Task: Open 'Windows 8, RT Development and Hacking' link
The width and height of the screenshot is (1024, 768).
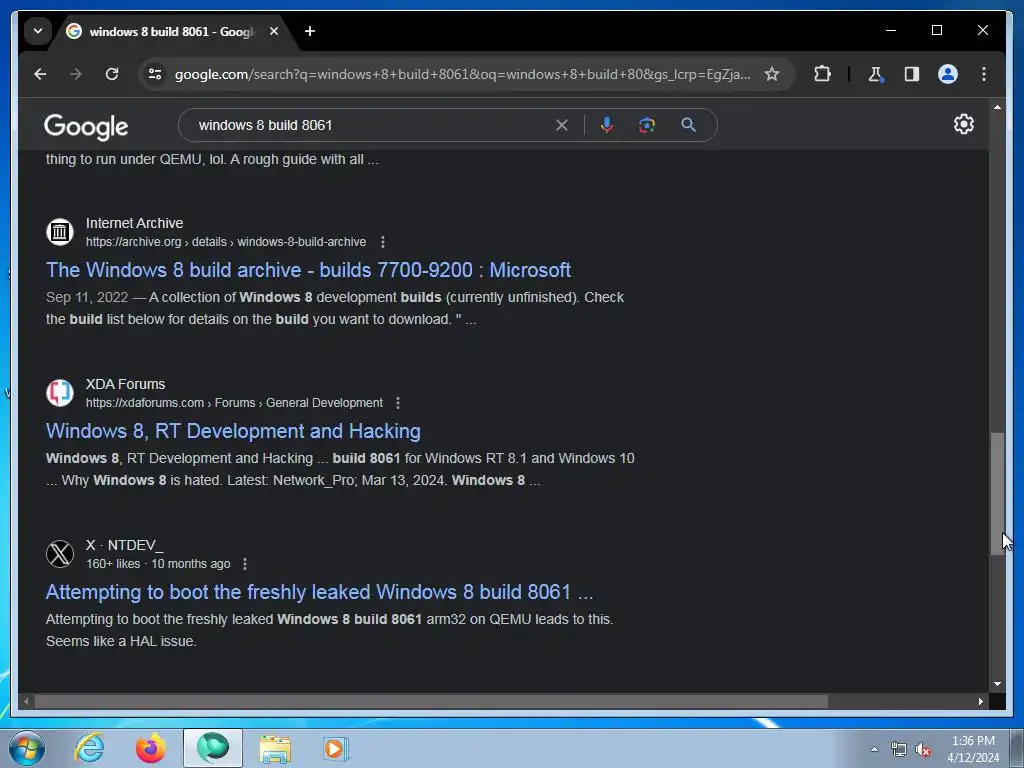Action: coord(233,431)
